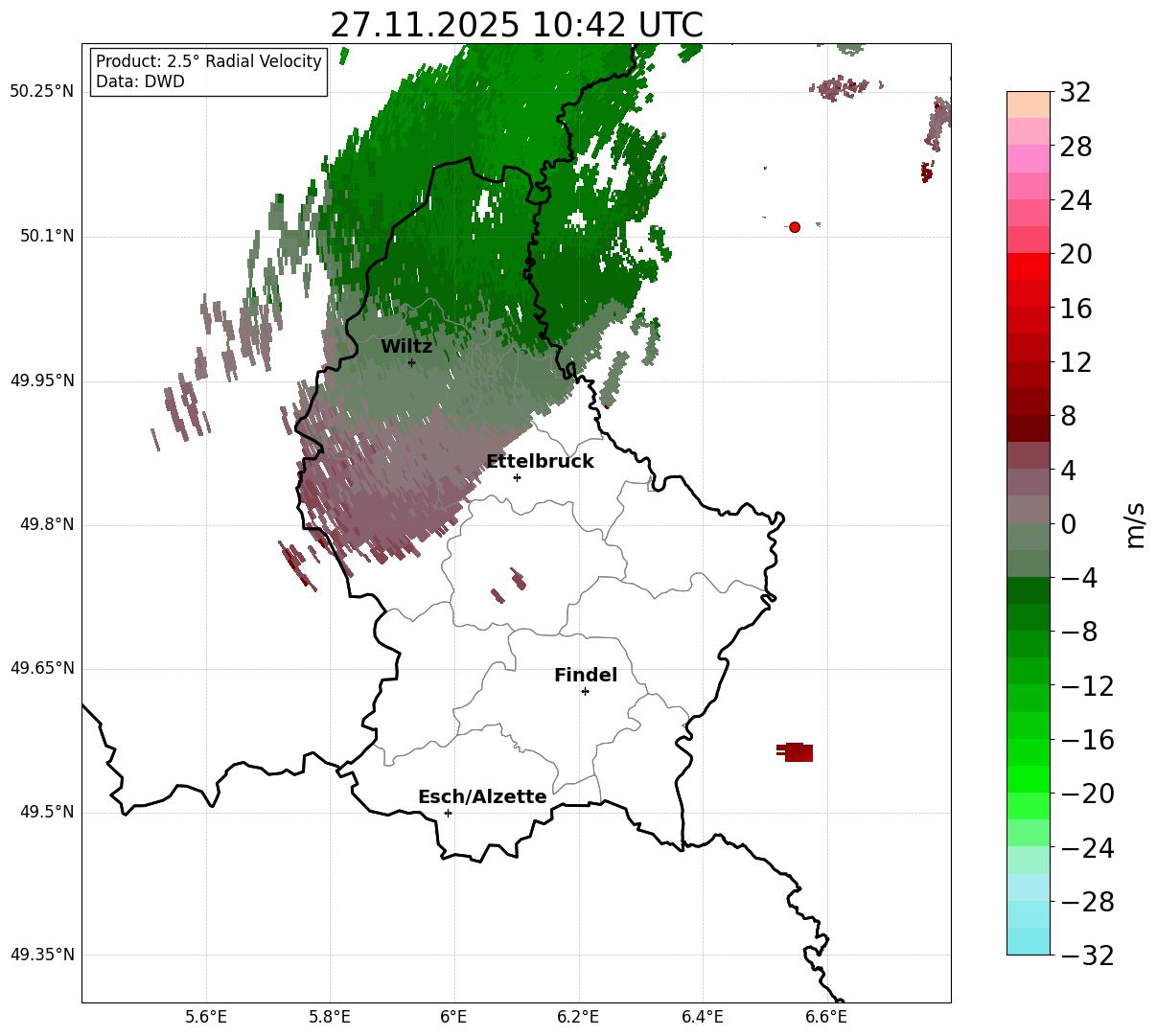Click the colorbar label −20
The image size is (1157, 1036).
click(1087, 794)
